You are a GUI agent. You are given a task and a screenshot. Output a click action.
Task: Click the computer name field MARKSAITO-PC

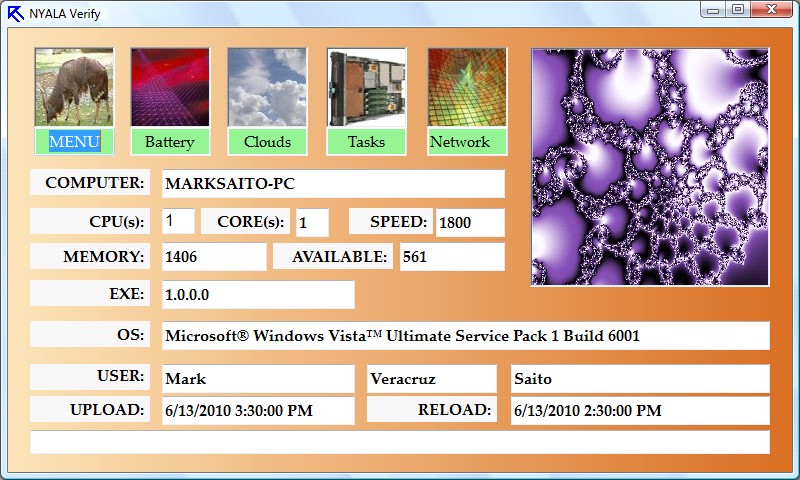333,184
